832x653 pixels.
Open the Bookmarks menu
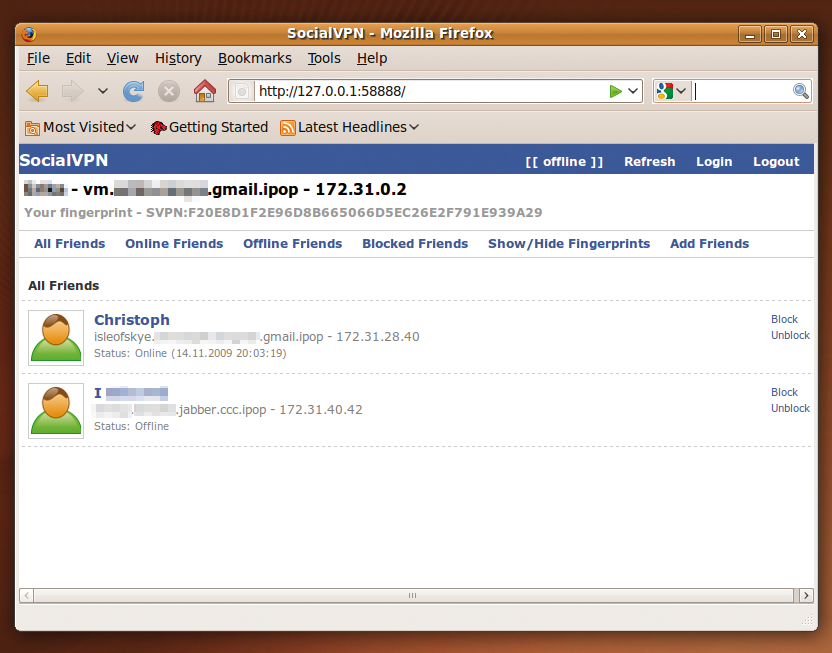click(255, 58)
